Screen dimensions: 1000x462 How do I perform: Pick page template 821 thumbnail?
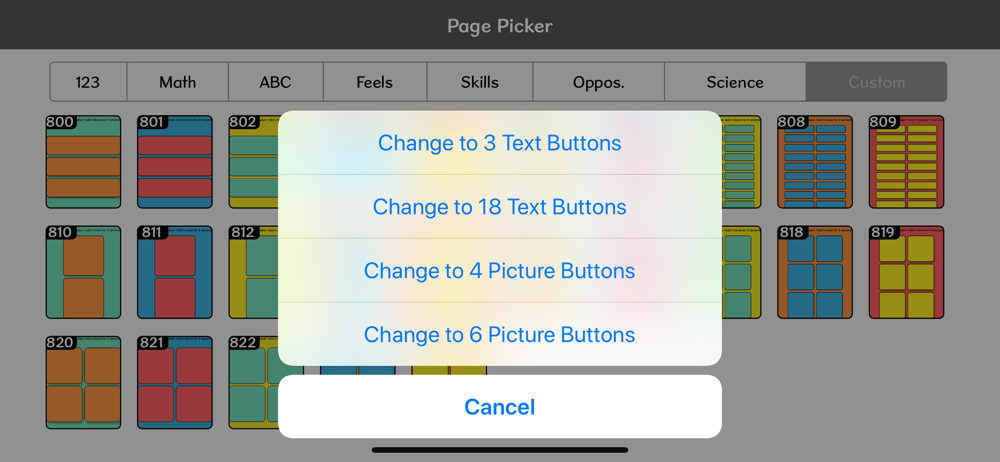(175, 382)
